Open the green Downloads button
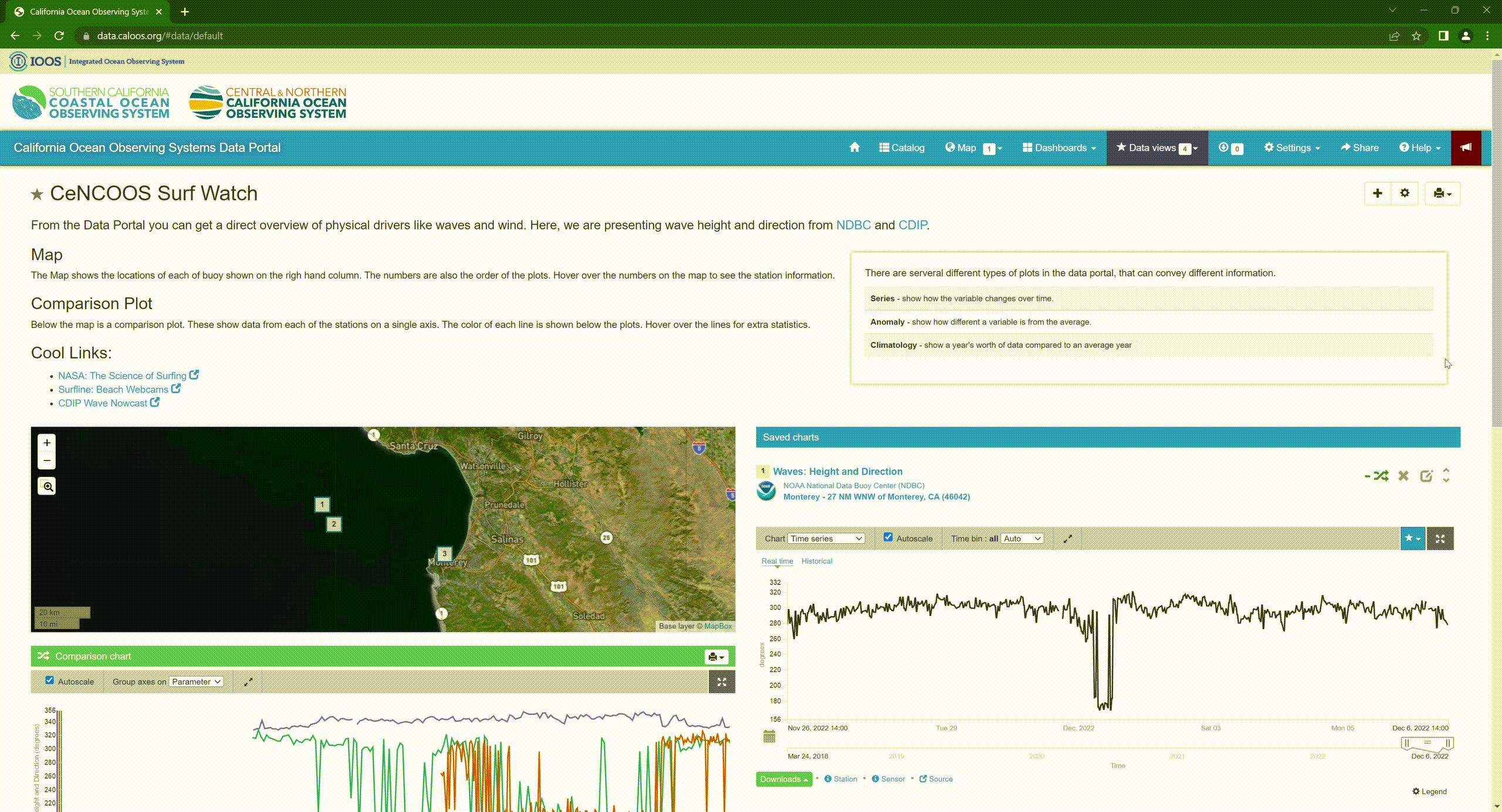This screenshot has height=812, width=1502. coord(784,779)
